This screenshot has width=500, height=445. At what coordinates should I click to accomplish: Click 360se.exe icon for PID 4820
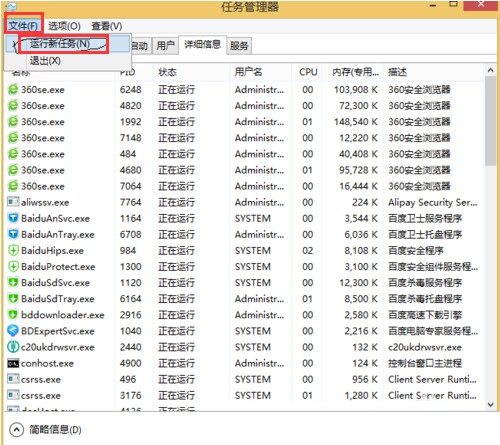pos(13,105)
